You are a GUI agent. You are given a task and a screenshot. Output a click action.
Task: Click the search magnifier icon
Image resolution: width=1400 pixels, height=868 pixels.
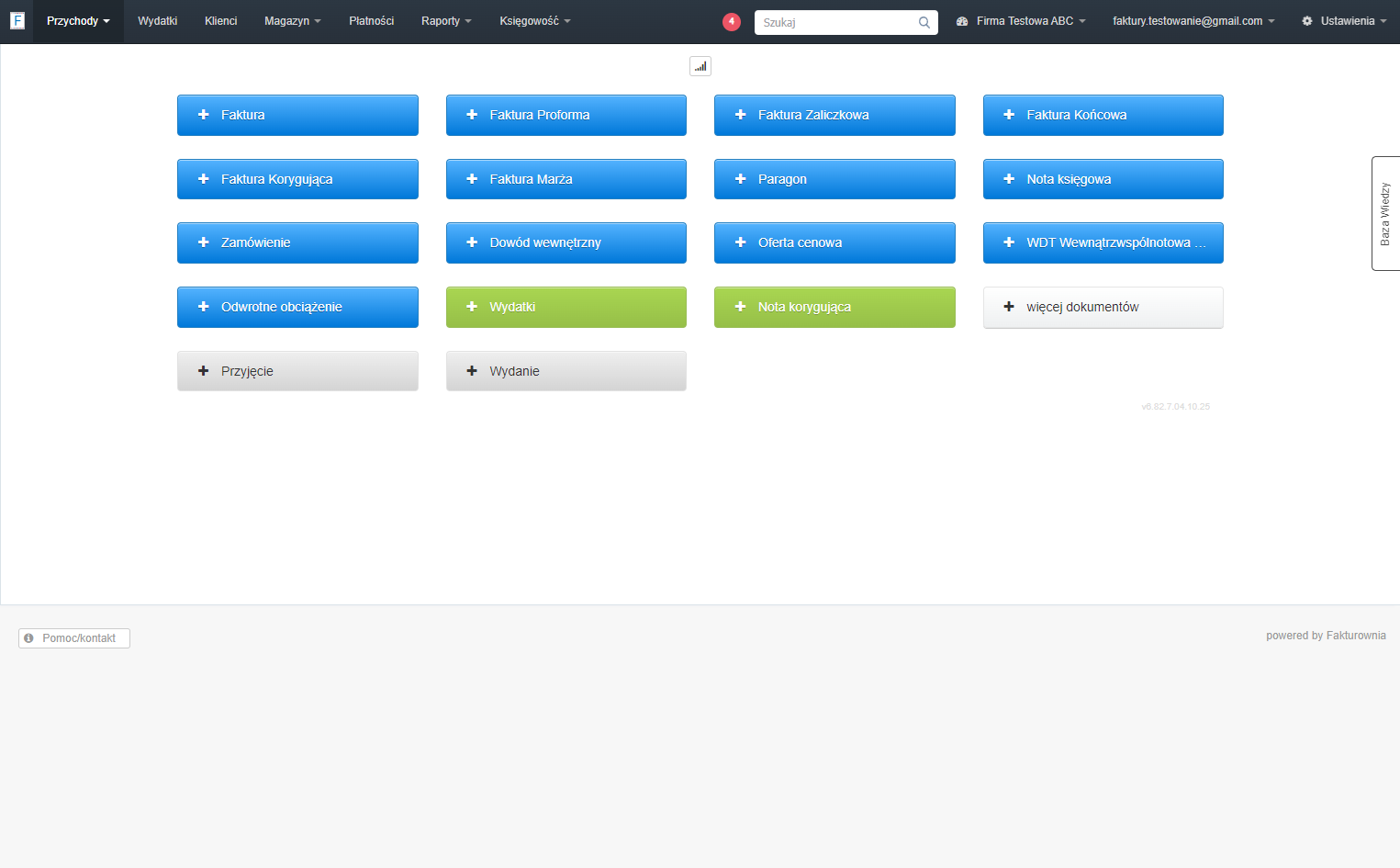pos(924,22)
